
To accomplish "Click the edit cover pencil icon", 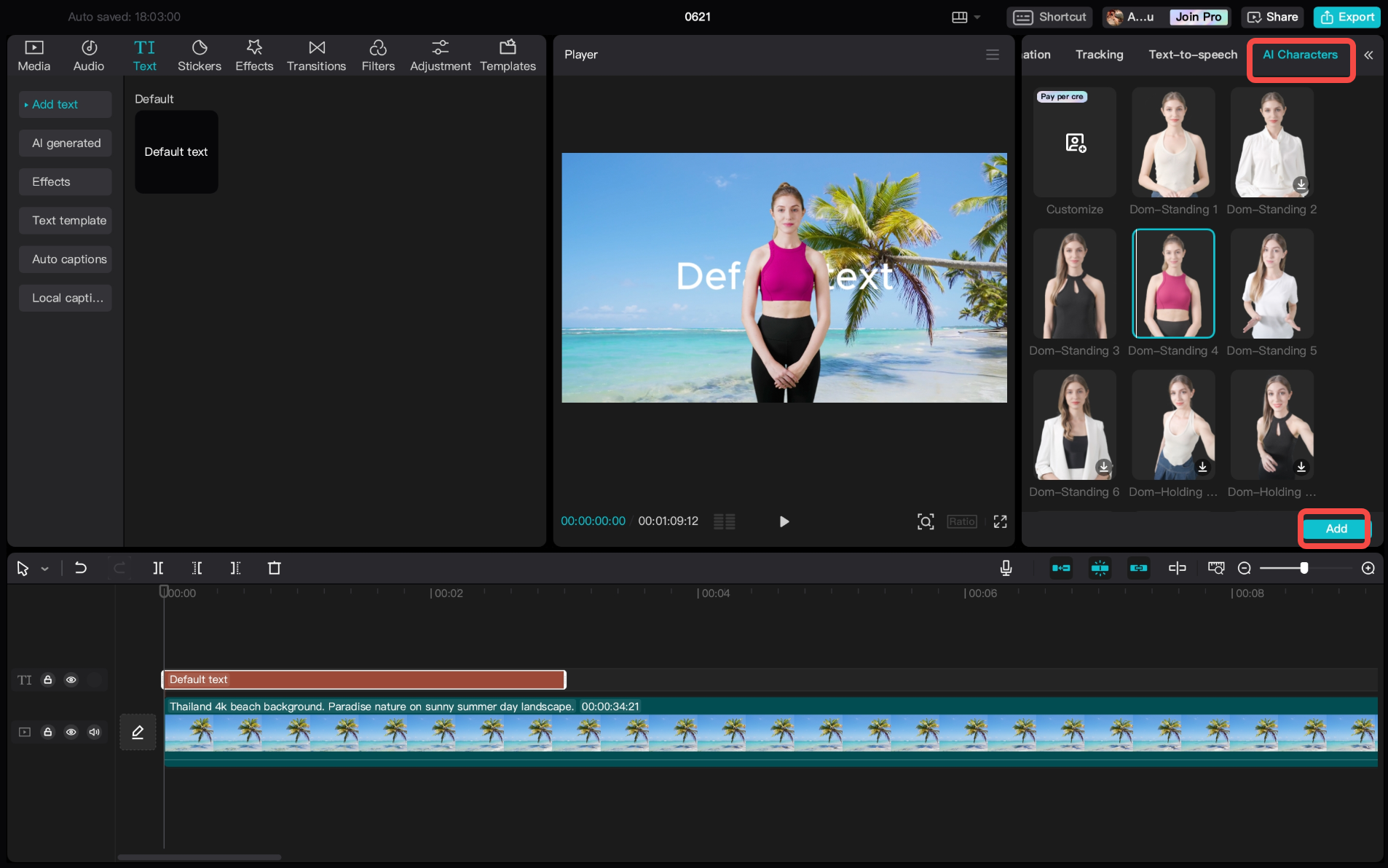I will coord(138,732).
